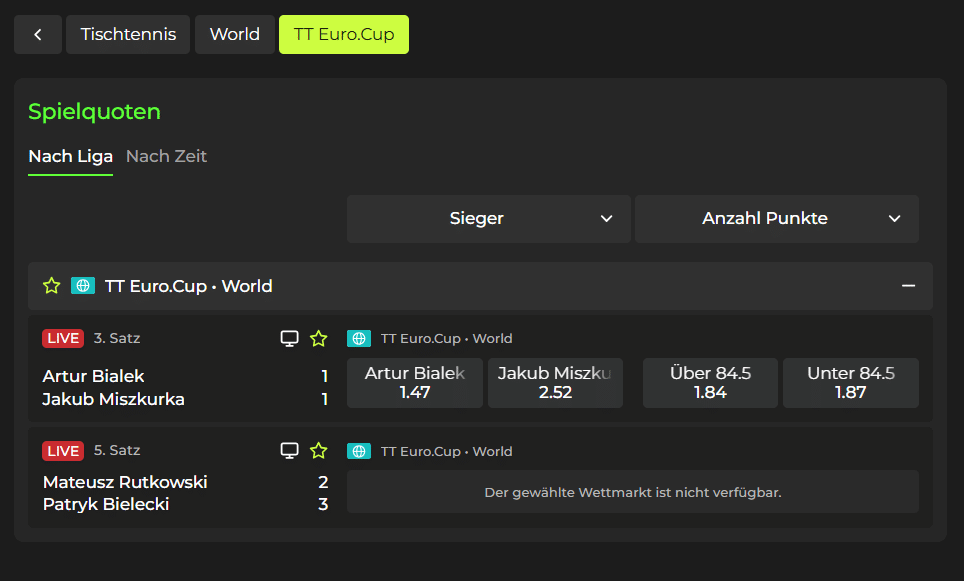Open the Patryk Bielecki player name

106,504
